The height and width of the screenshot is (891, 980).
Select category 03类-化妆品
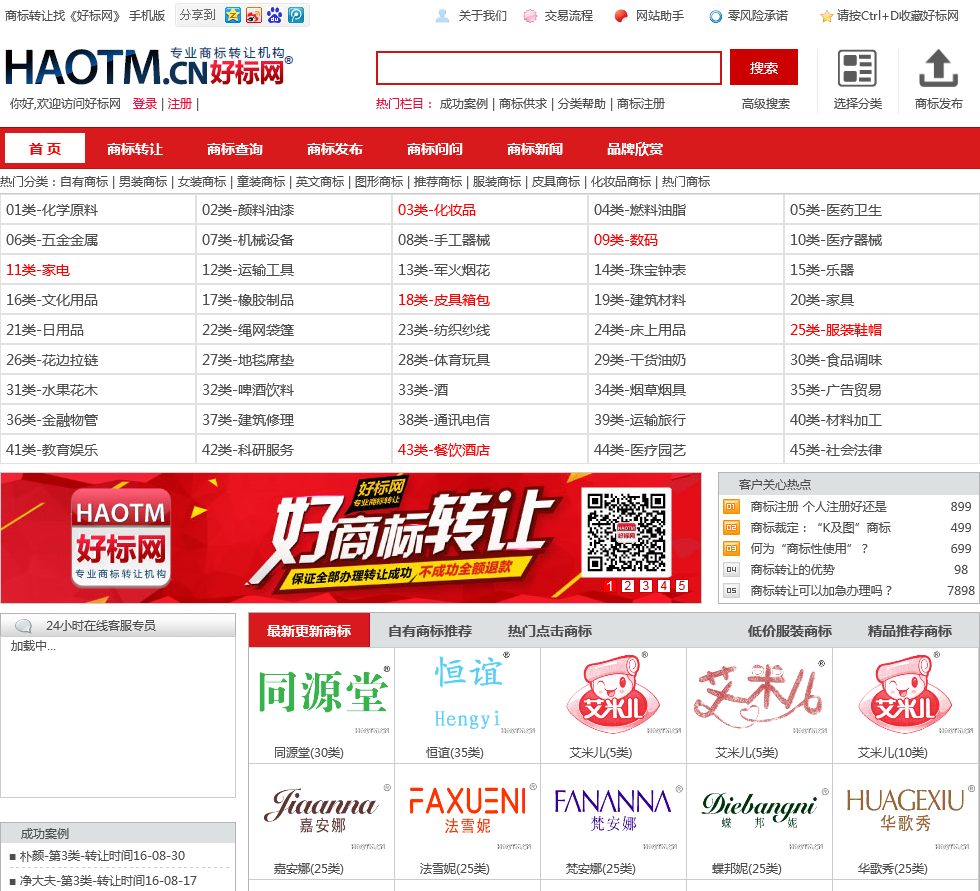coord(437,210)
